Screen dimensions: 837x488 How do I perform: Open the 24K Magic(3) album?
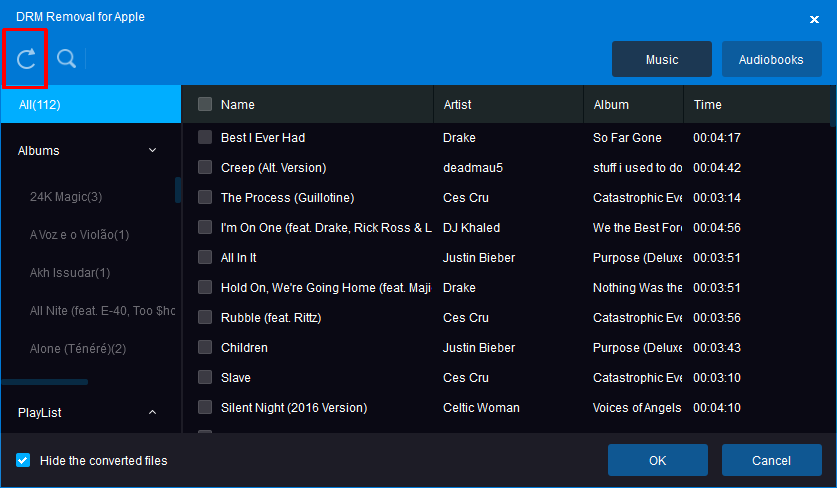66,196
